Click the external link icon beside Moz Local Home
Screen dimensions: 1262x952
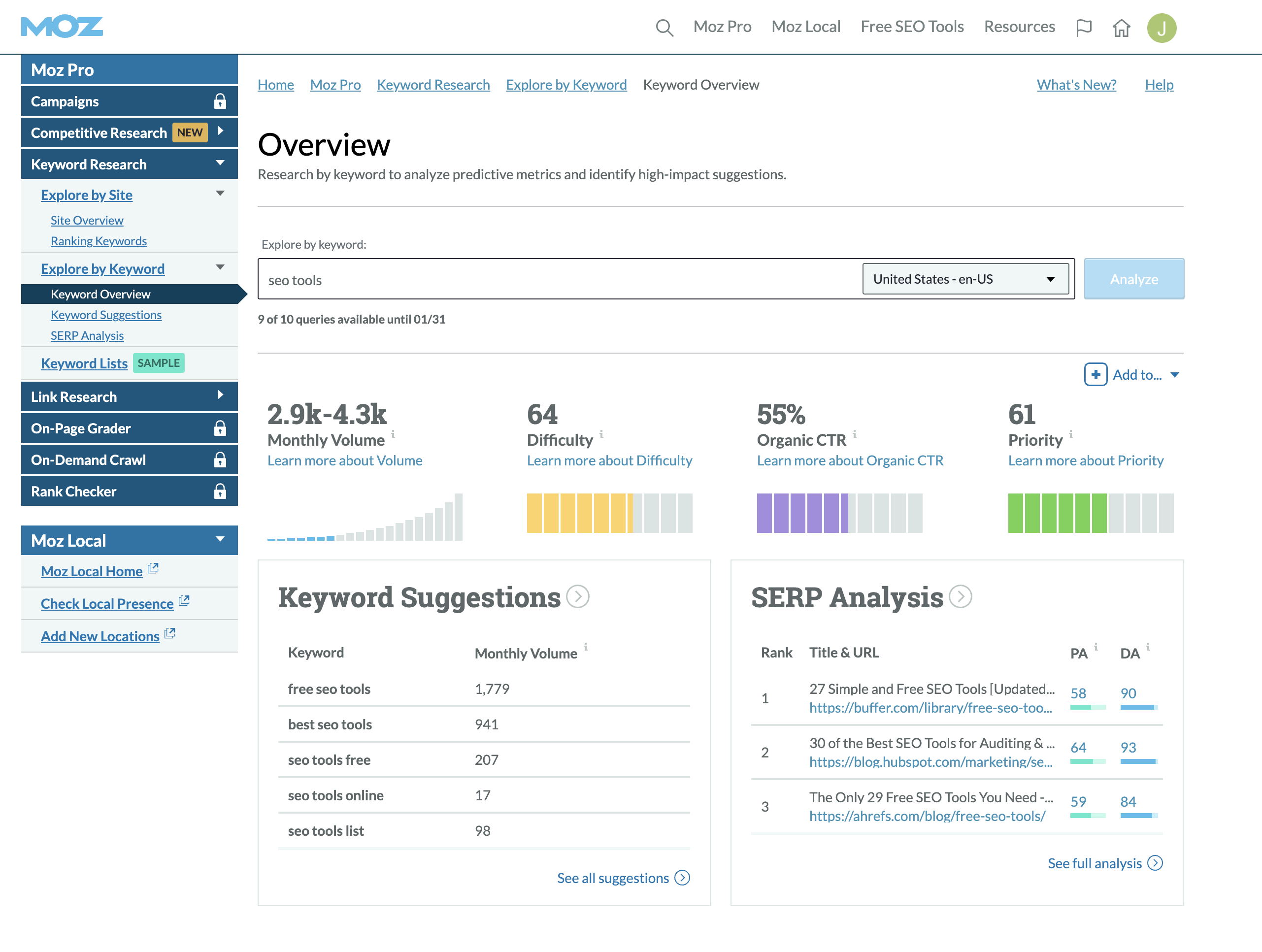pyautogui.click(x=153, y=568)
